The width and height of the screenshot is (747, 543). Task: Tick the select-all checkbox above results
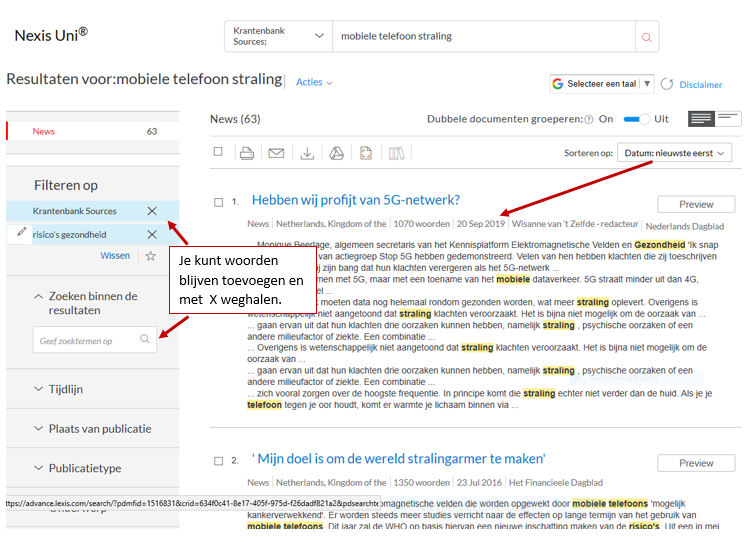(218, 152)
